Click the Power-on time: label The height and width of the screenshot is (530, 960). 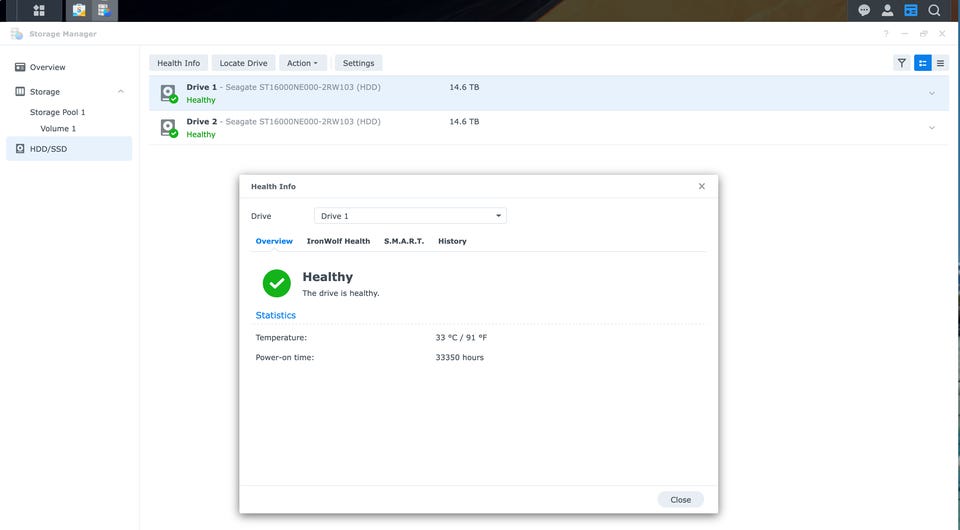(x=285, y=357)
